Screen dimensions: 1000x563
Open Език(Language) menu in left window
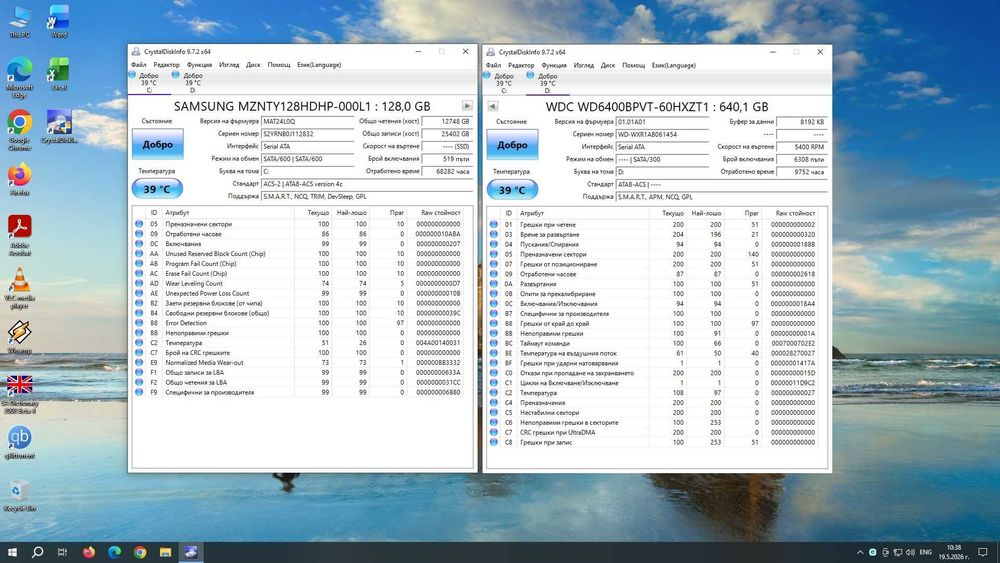(319, 64)
